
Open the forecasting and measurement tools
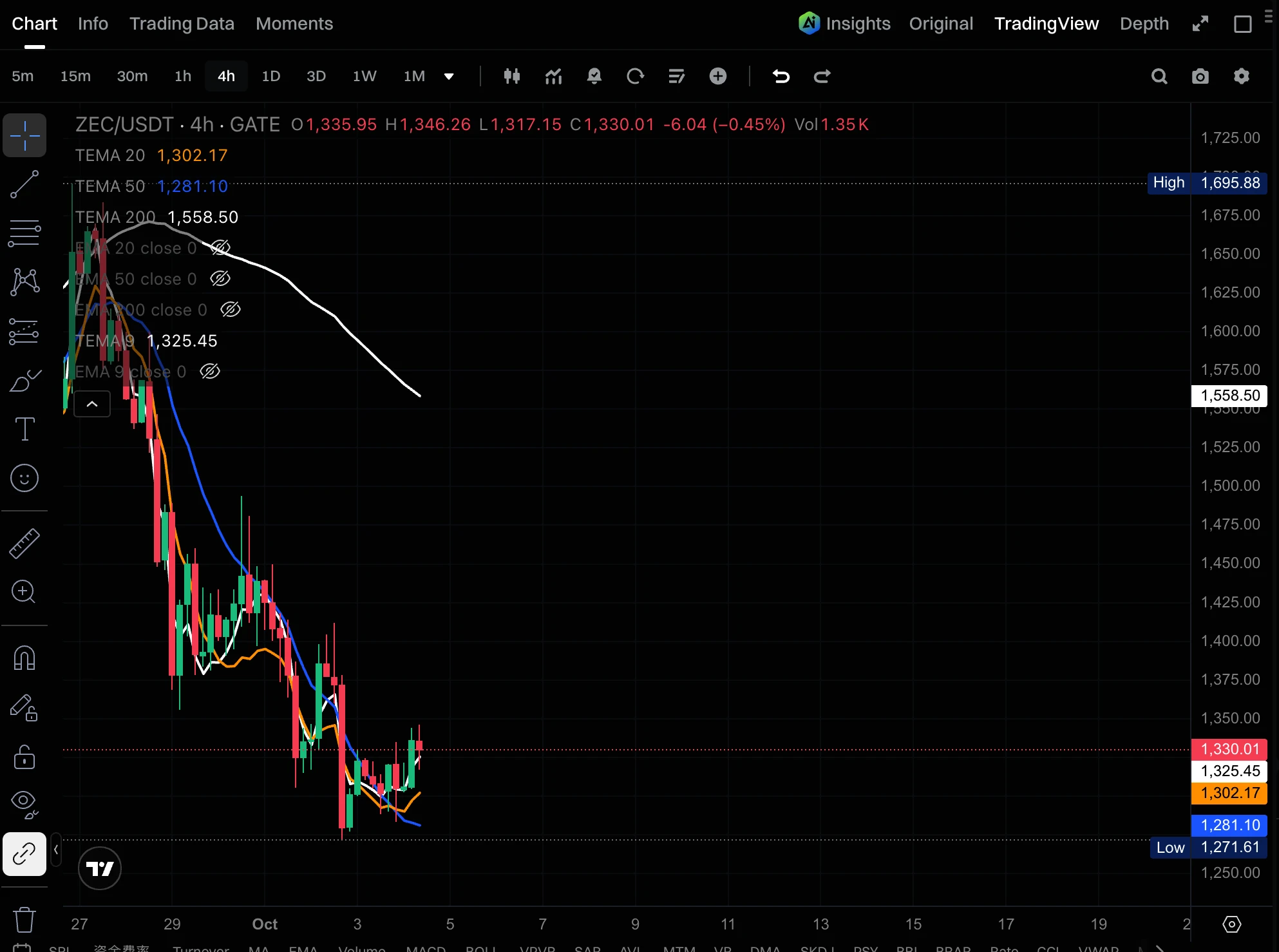tap(24, 332)
